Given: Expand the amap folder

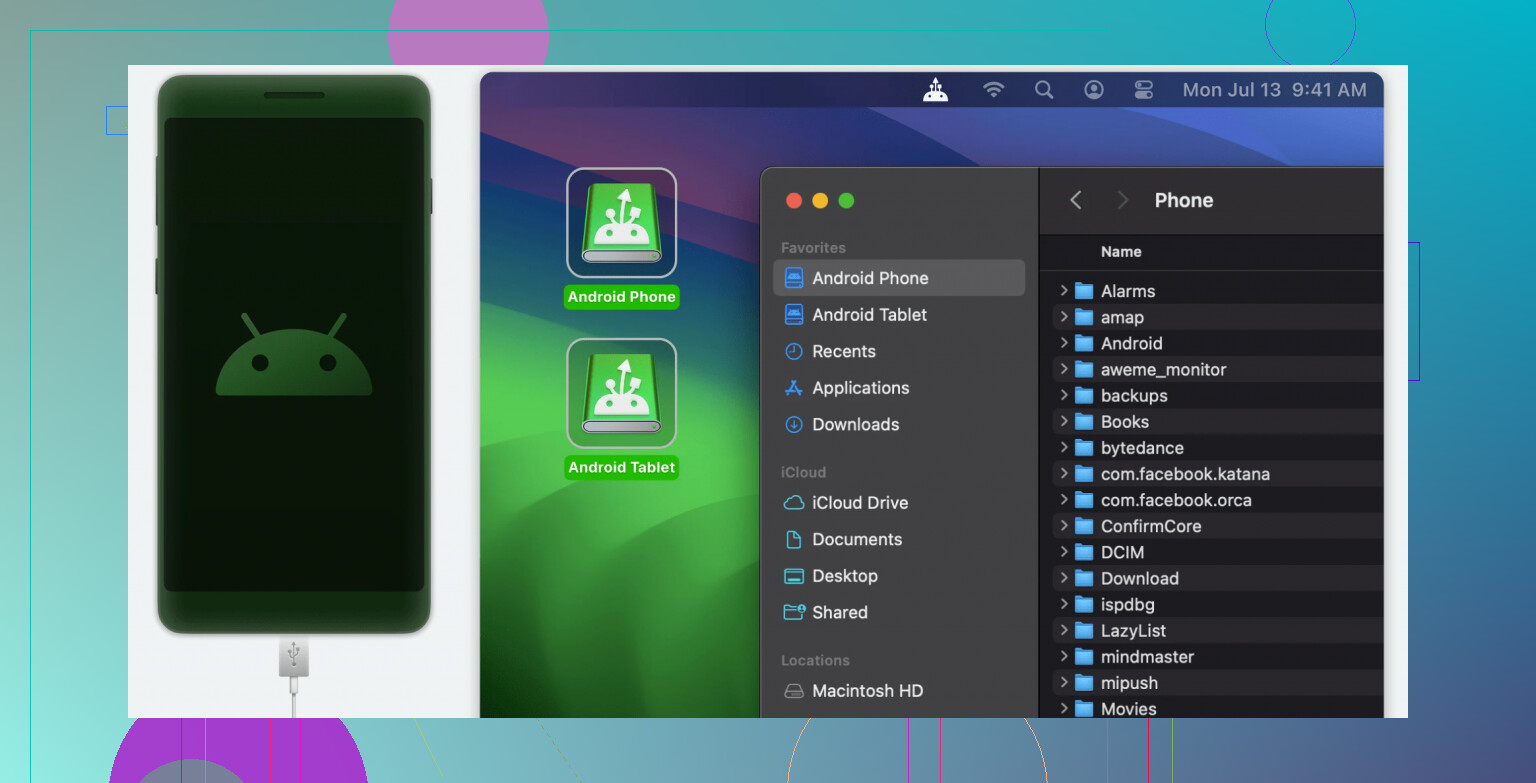Looking at the screenshot, I should coord(1064,317).
